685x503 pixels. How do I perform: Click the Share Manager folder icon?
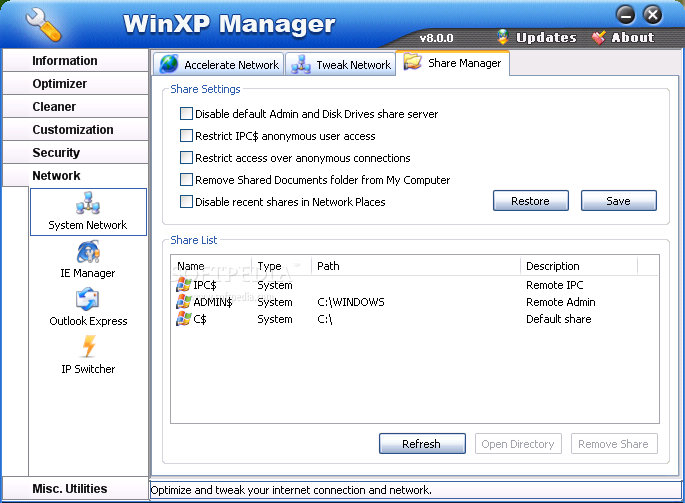tap(412, 62)
